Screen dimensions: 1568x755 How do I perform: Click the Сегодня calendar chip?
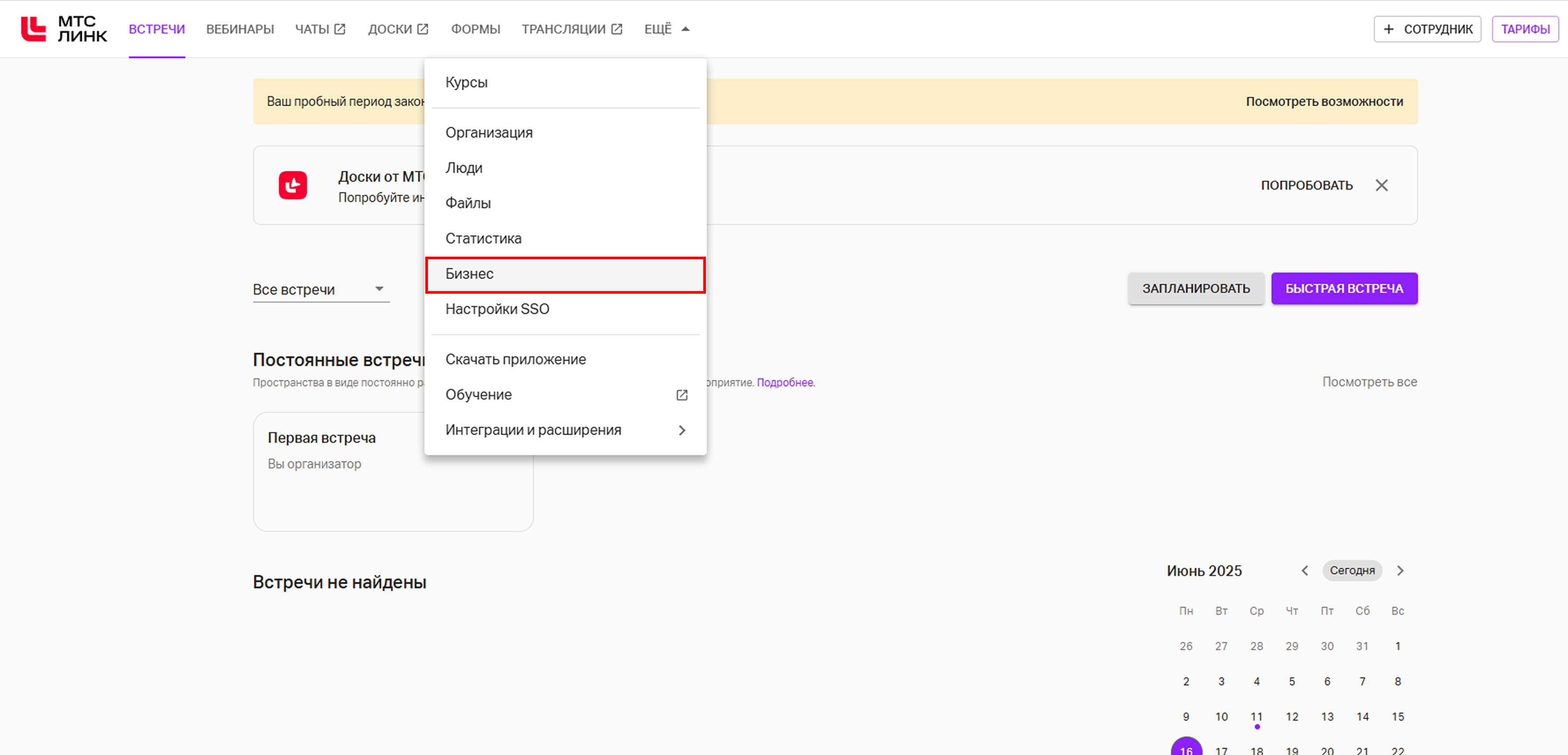1352,570
